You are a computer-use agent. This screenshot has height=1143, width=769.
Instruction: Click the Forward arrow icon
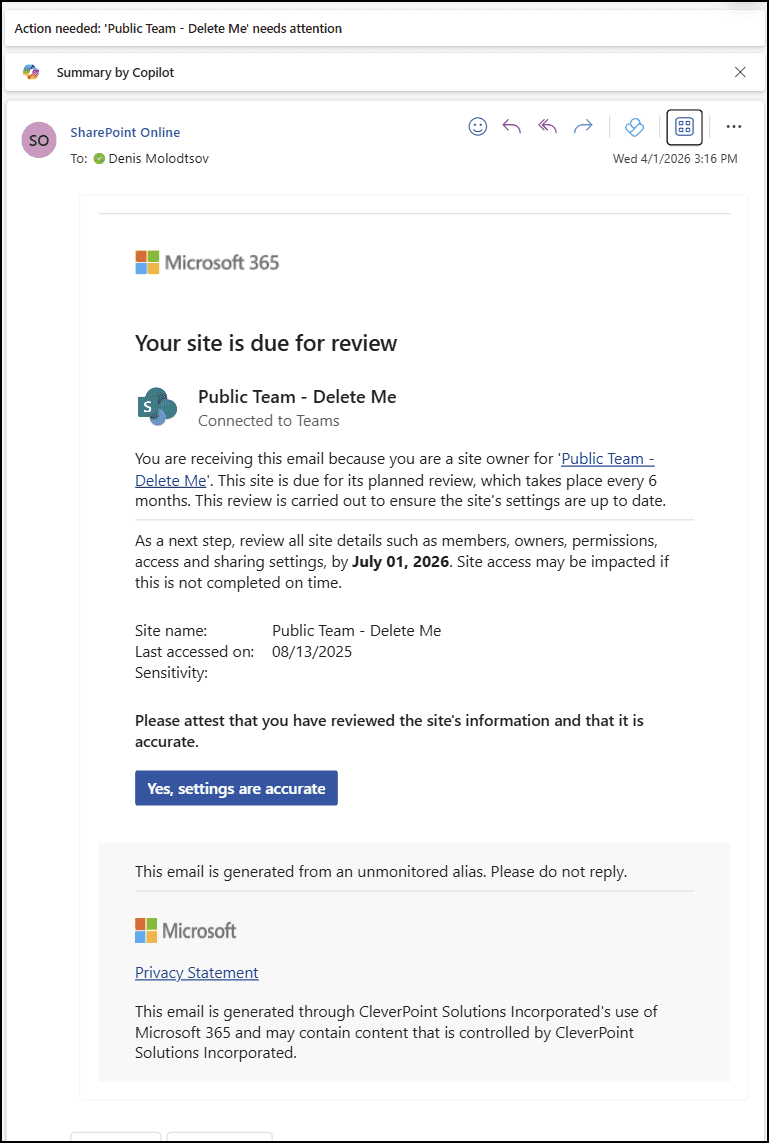(x=583, y=126)
